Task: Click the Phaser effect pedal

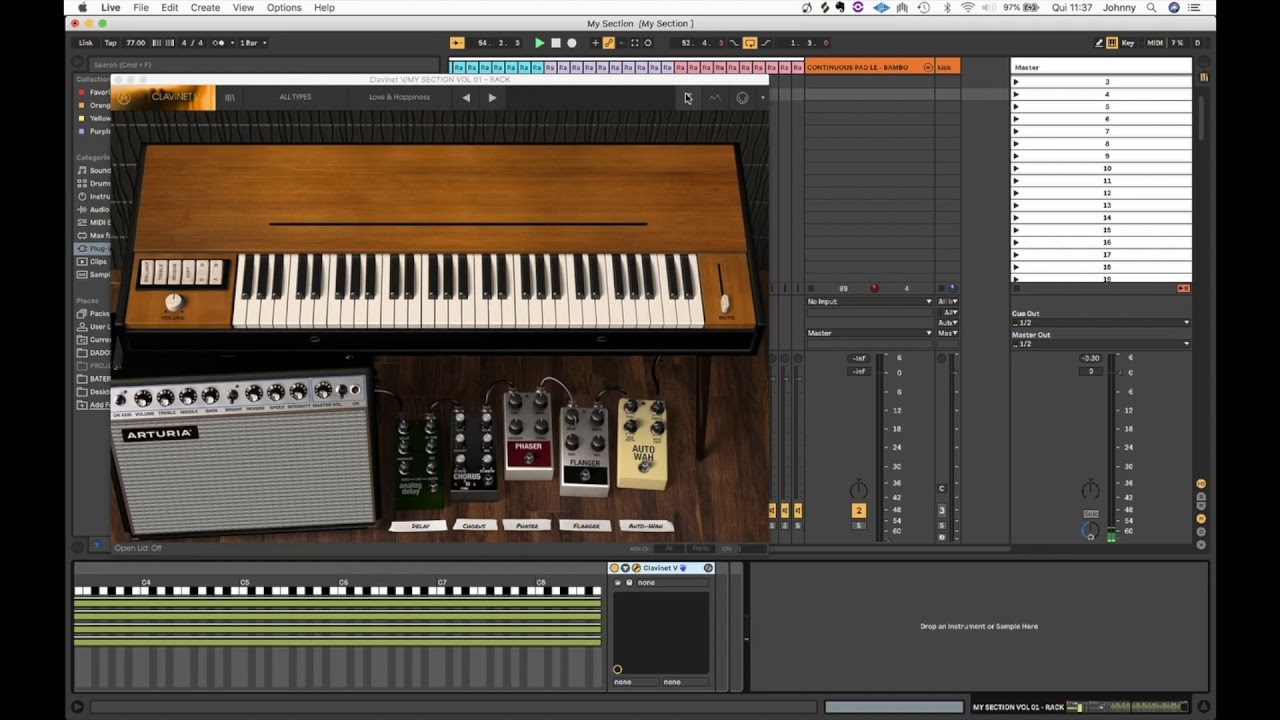Action: tap(528, 435)
